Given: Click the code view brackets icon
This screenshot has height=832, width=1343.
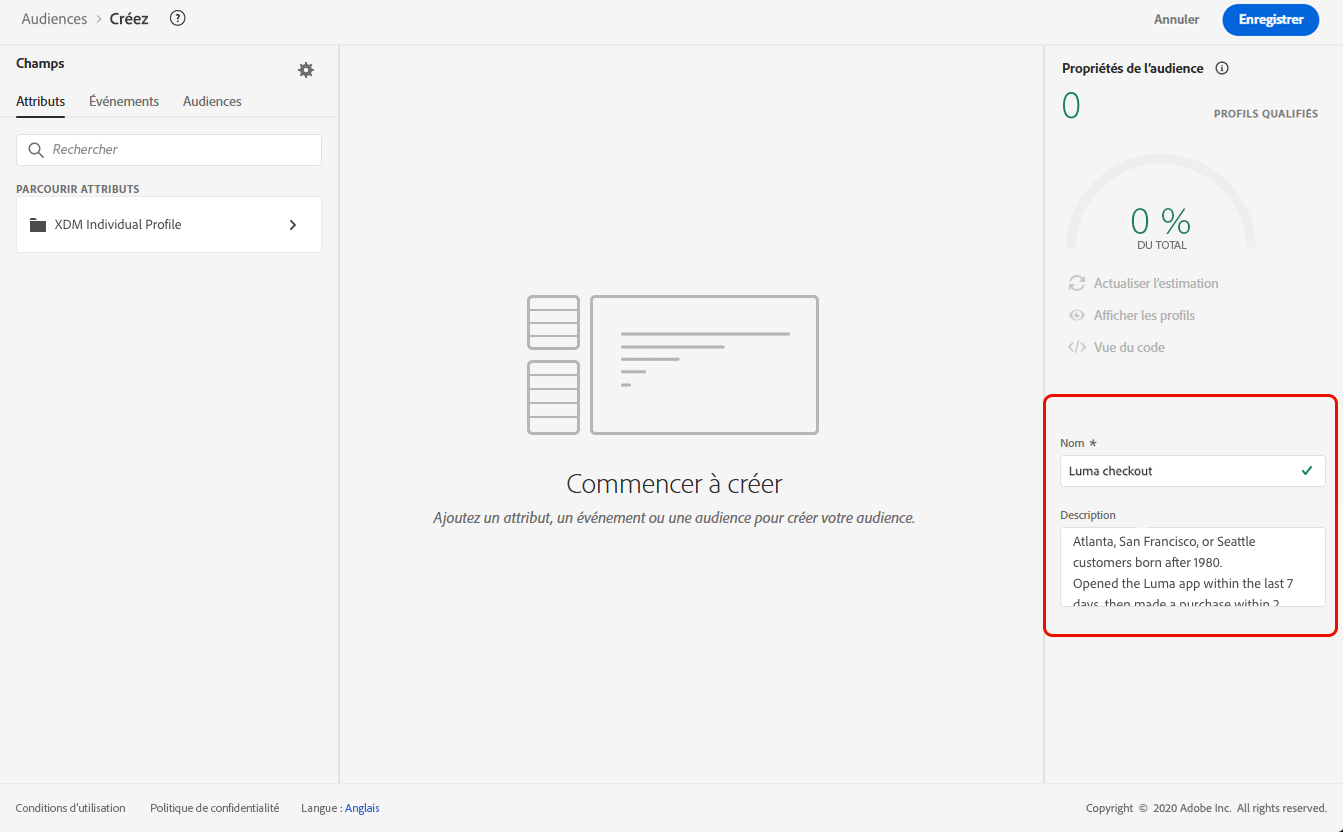Looking at the screenshot, I should [1077, 347].
